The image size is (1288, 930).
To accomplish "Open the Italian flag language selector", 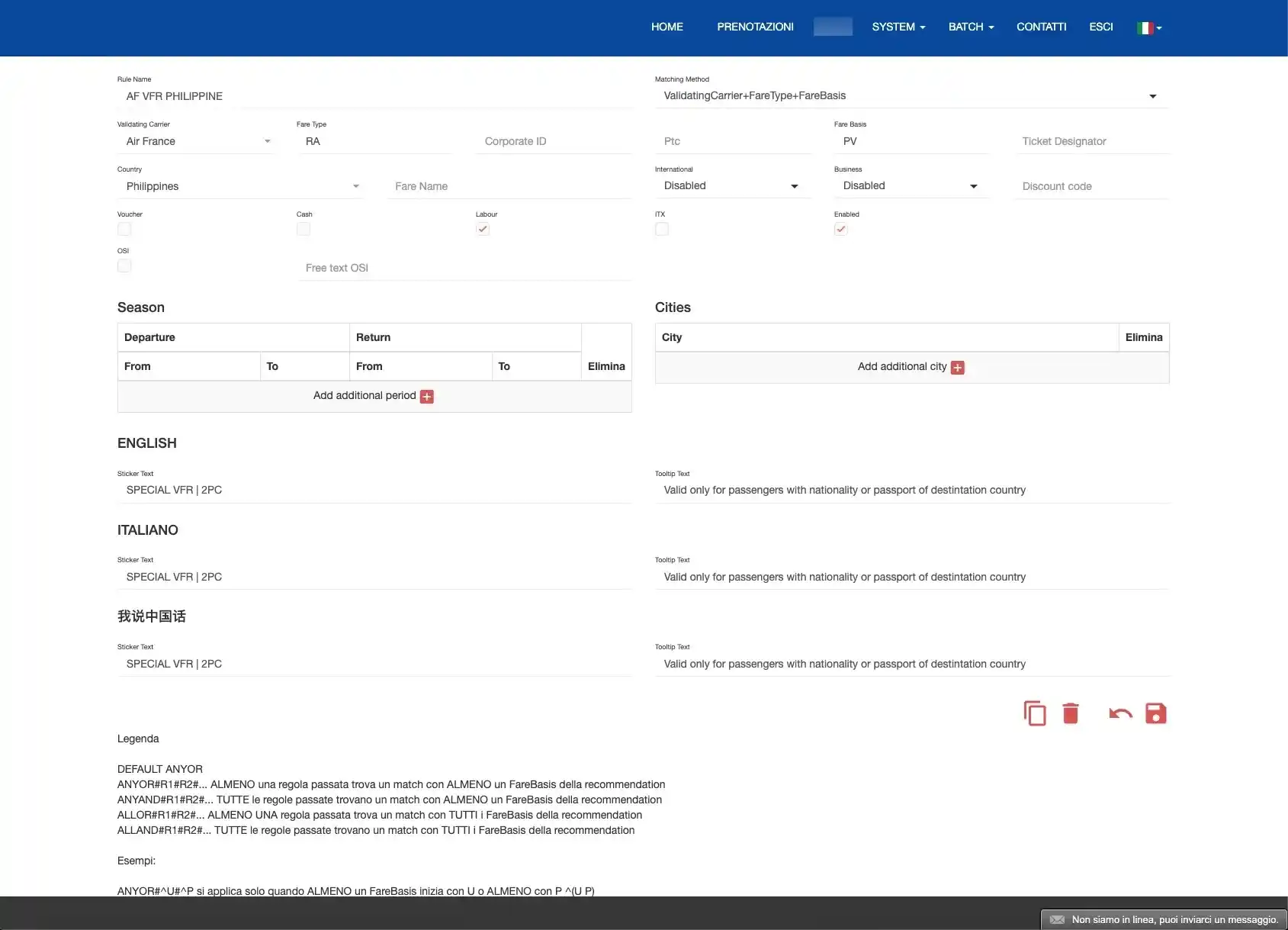I will 1148,28.
